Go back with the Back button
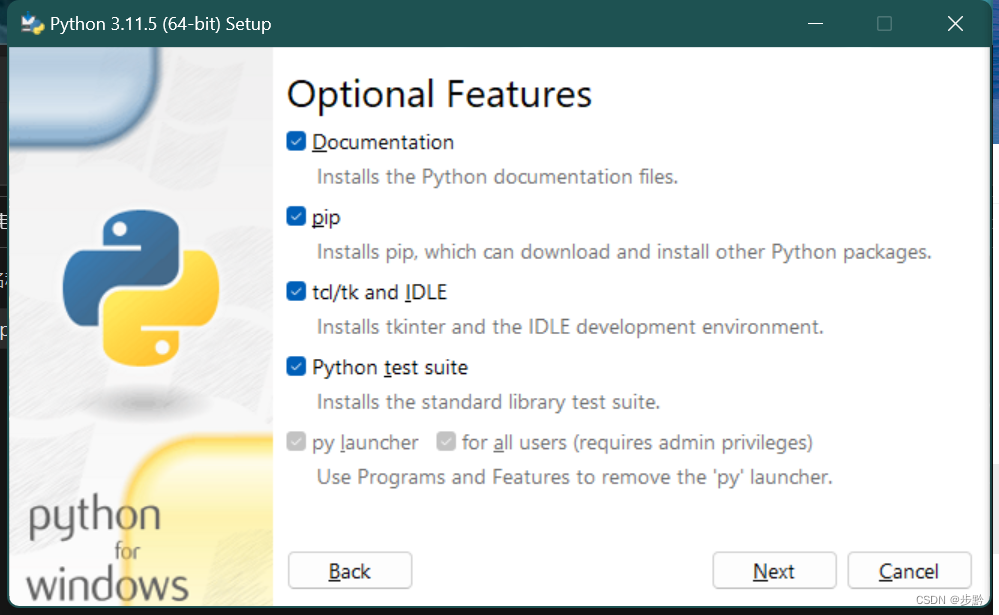999x615 pixels. tap(350, 571)
